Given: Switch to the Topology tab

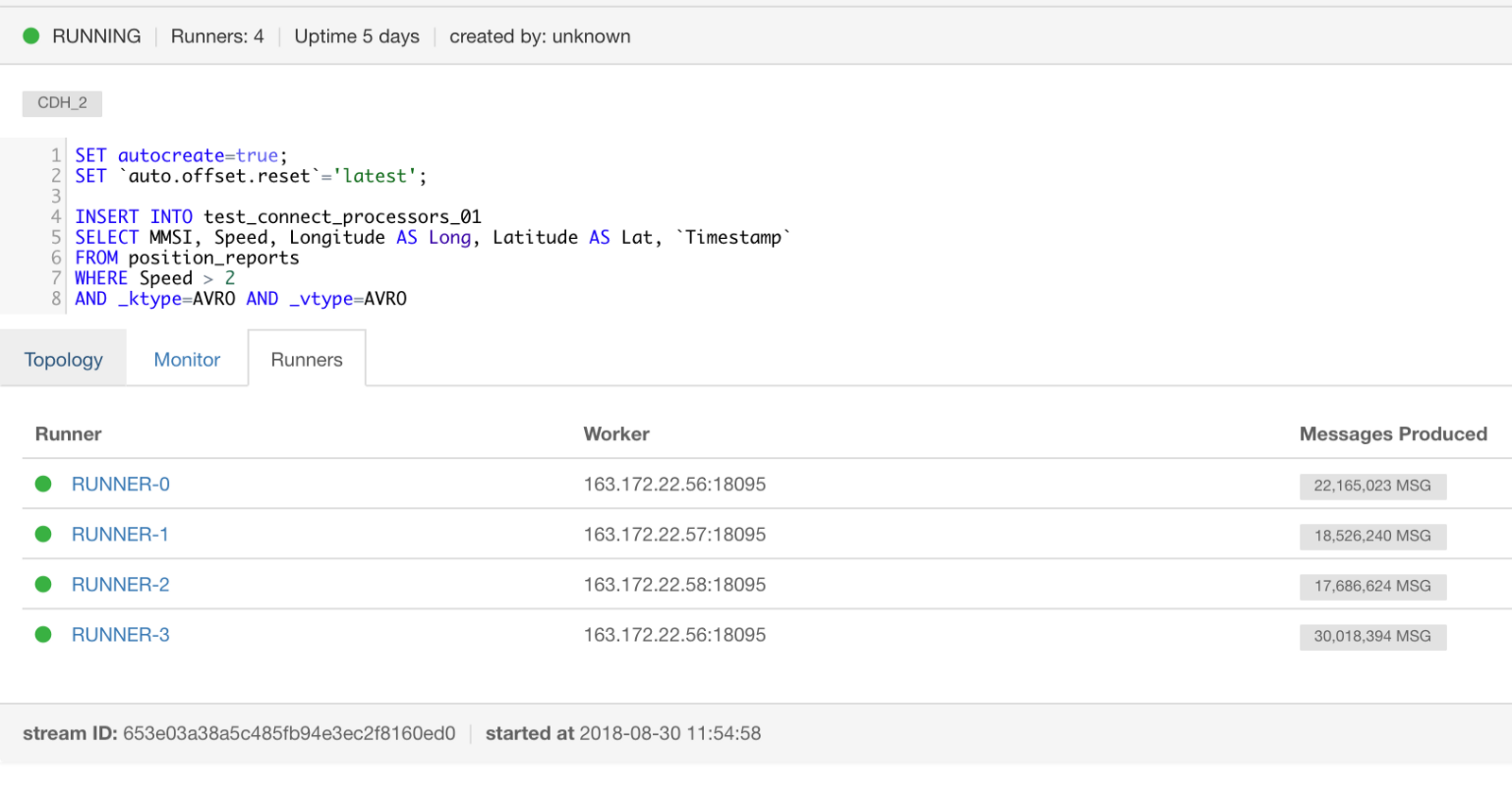Looking at the screenshot, I should (x=63, y=359).
